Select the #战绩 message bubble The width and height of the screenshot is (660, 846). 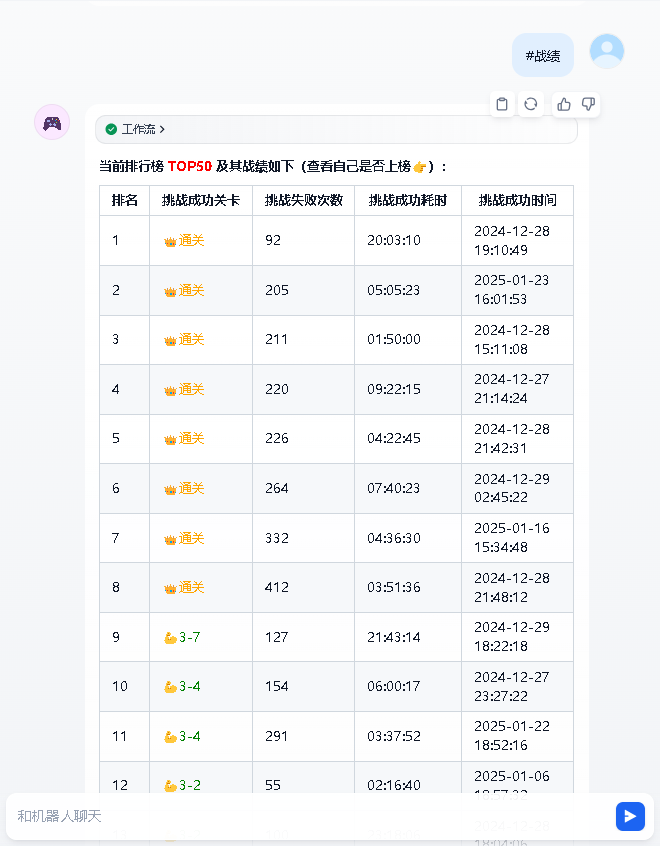click(x=543, y=56)
